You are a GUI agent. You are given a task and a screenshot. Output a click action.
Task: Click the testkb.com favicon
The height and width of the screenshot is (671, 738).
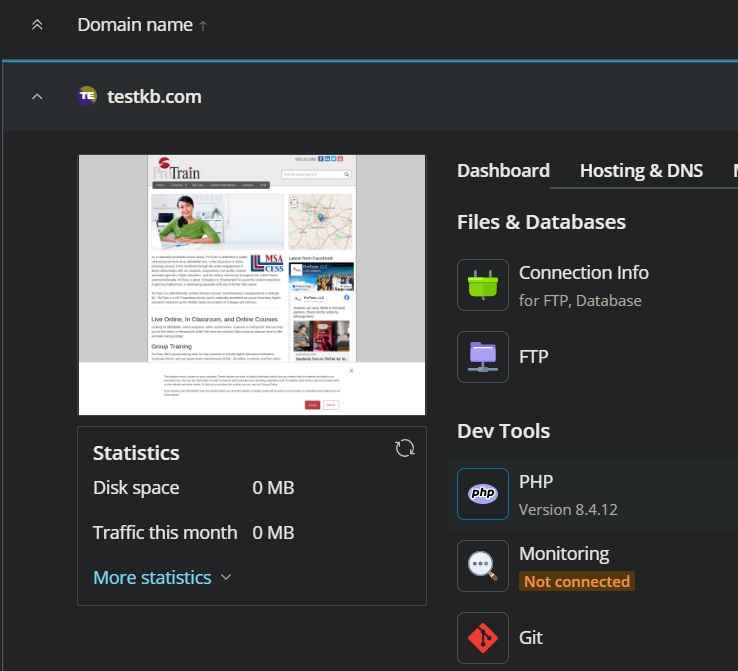88,96
